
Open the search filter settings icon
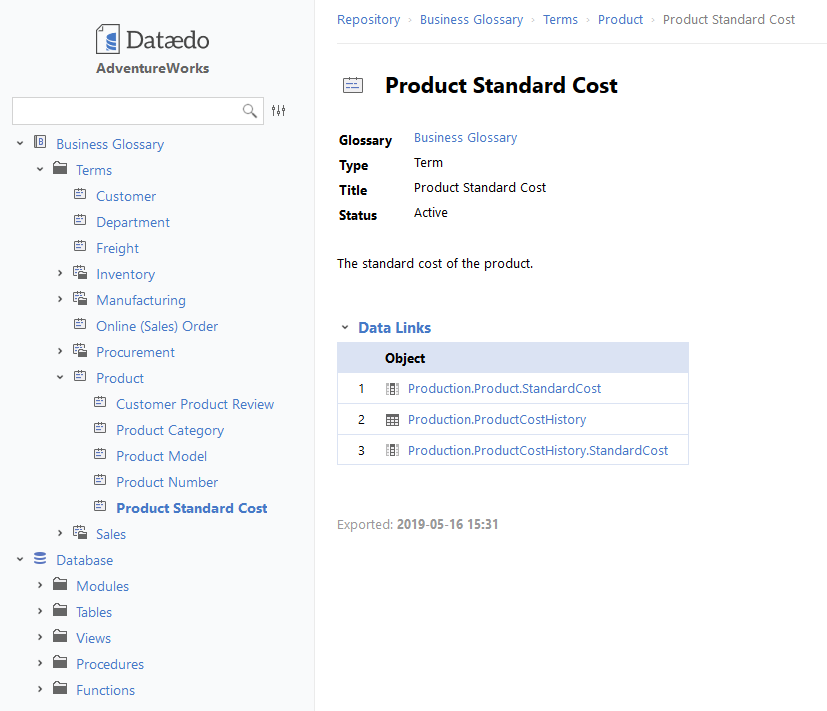click(279, 111)
